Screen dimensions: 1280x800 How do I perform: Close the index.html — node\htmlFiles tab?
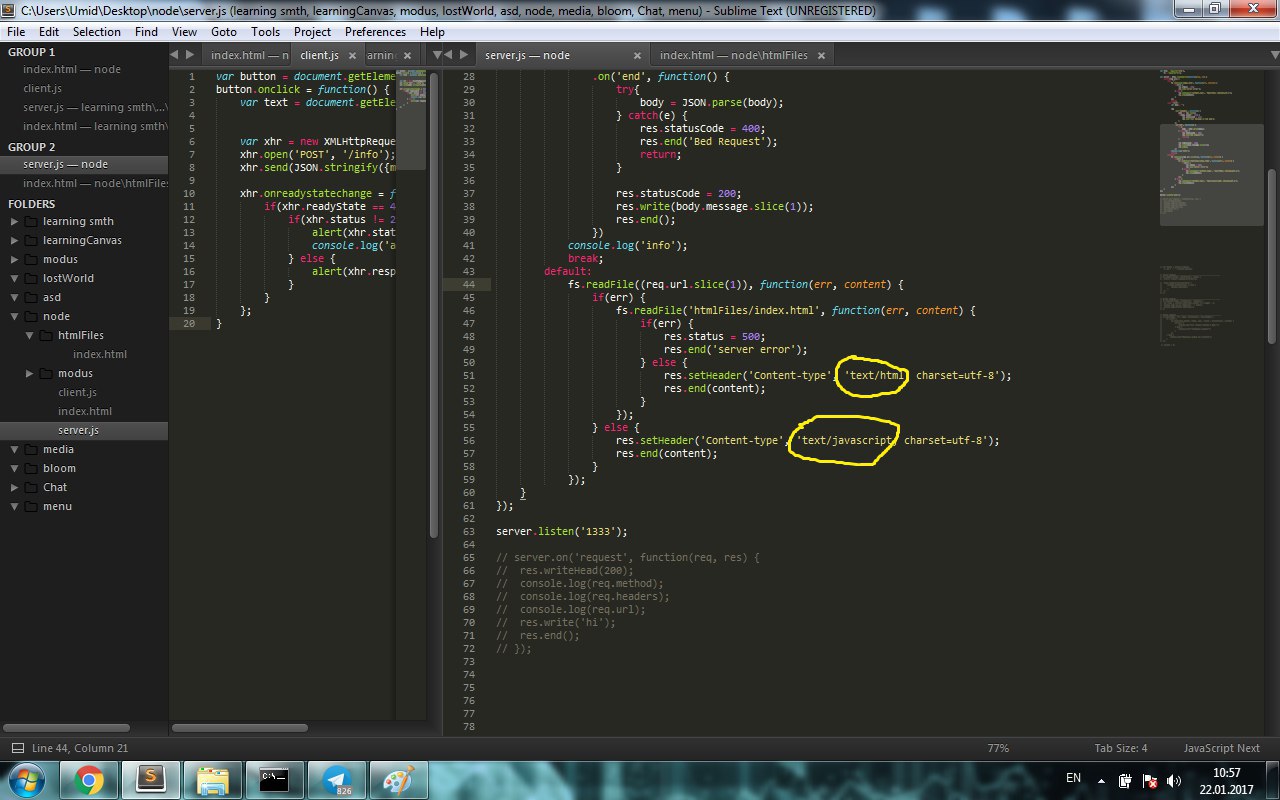point(822,55)
